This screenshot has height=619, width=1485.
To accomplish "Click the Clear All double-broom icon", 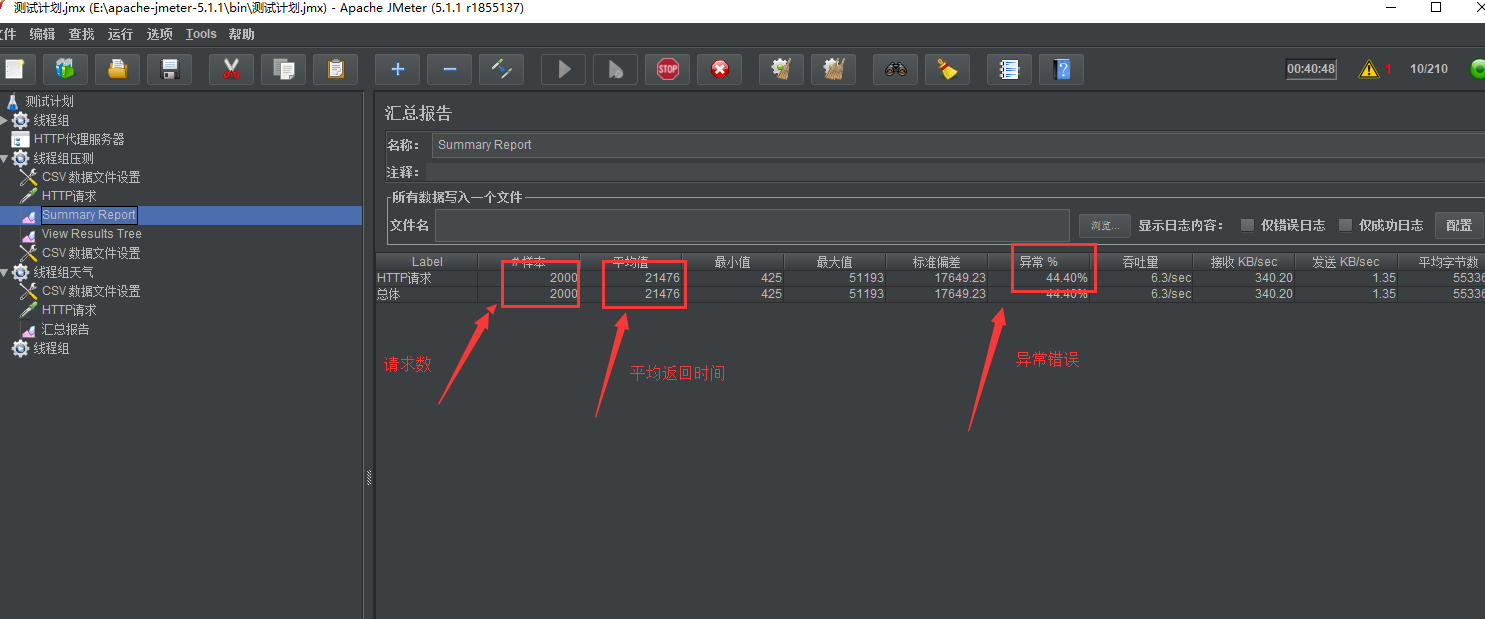I will click(833, 69).
